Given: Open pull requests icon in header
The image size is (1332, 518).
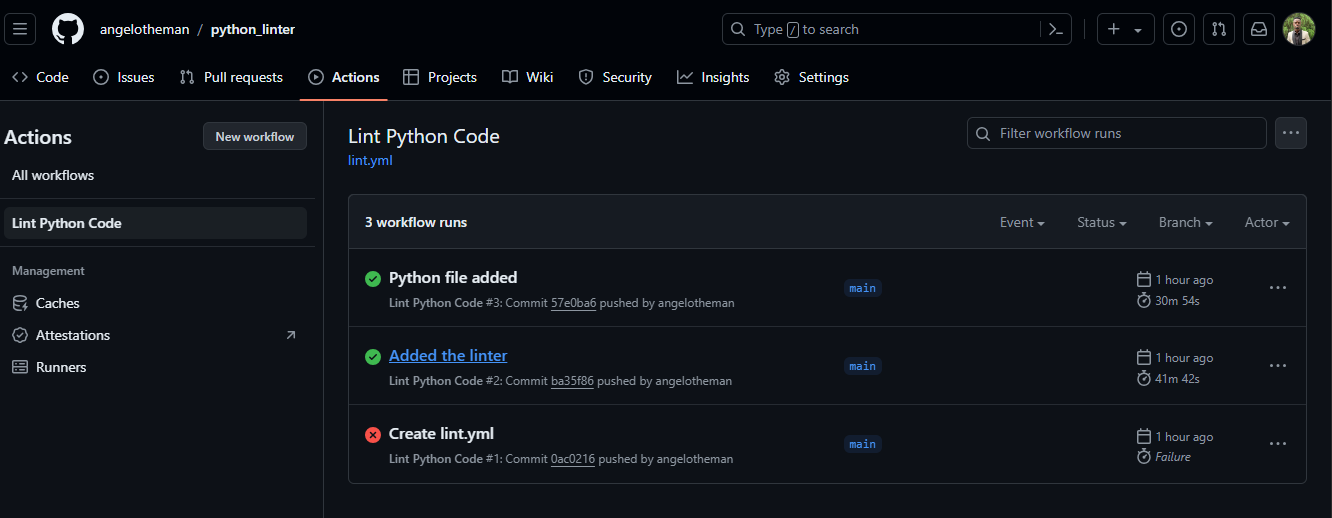Looking at the screenshot, I should pyautogui.click(x=1219, y=30).
